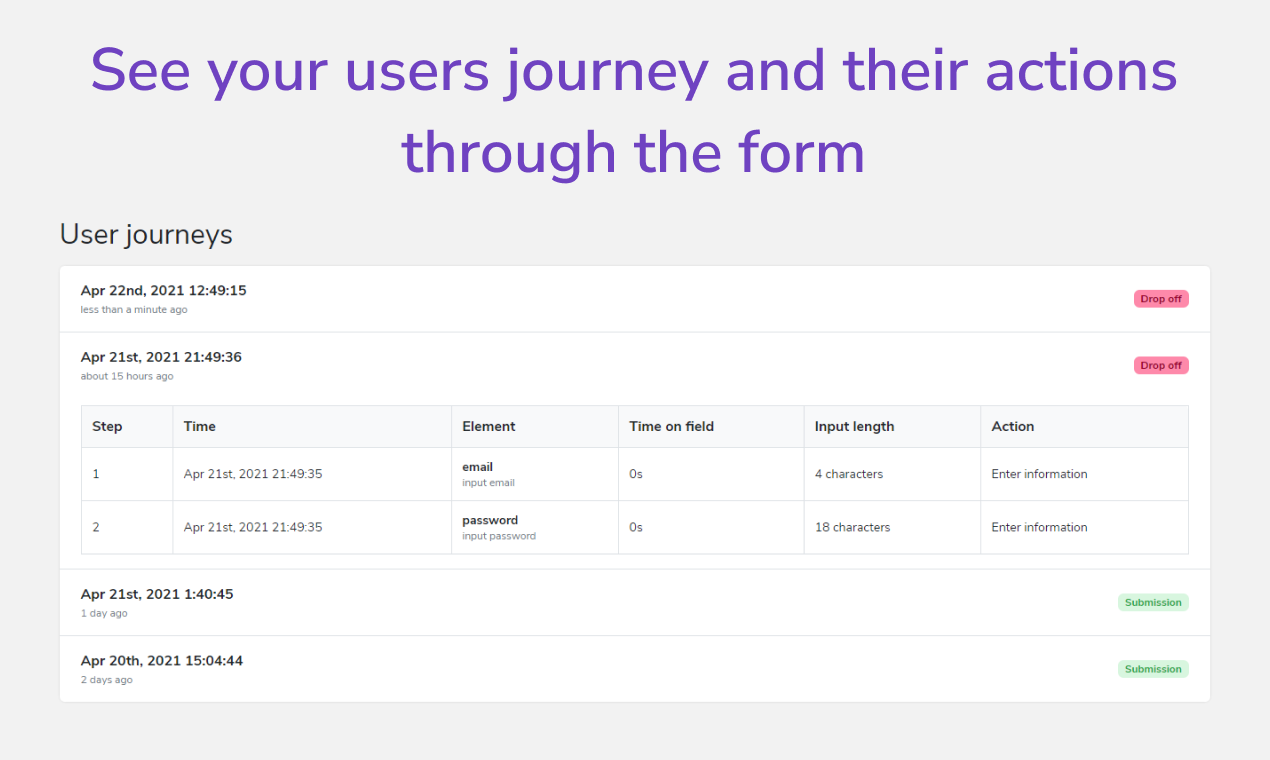
Task: Click the Time column header
Action: point(199,426)
